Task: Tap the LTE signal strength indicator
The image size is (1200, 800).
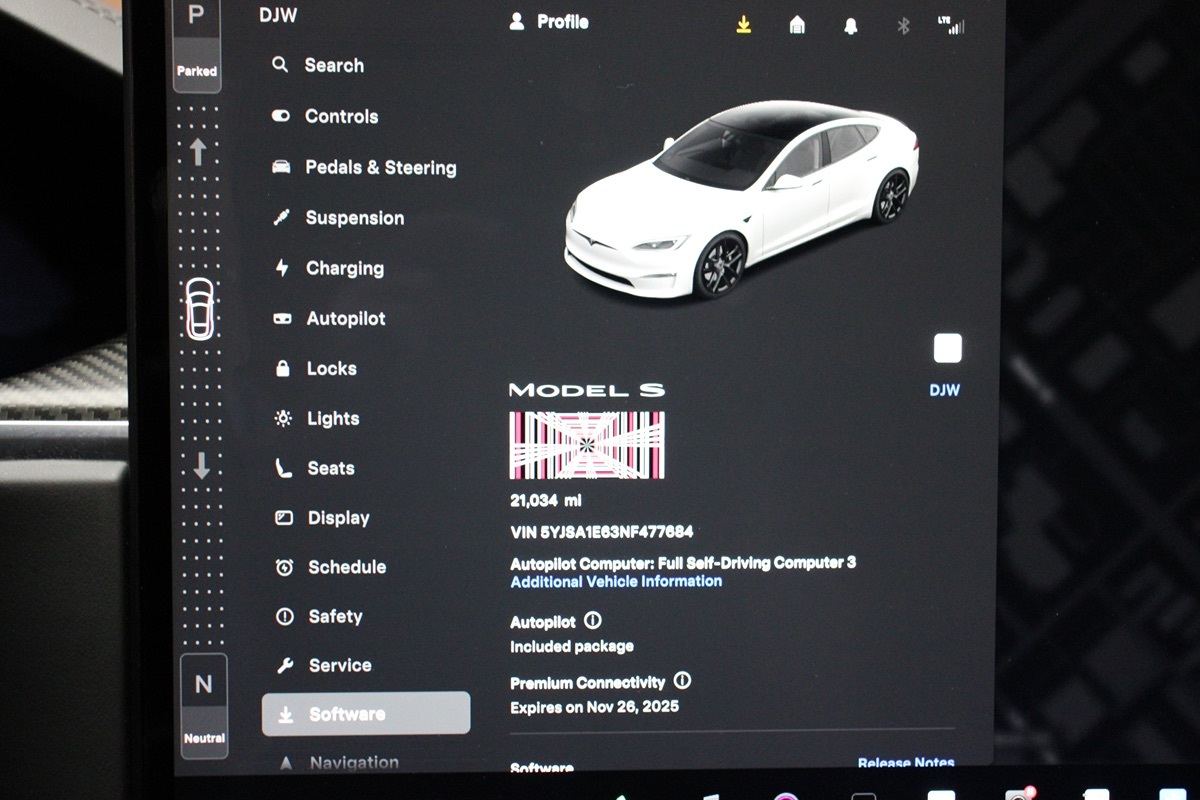Action: coord(951,25)
